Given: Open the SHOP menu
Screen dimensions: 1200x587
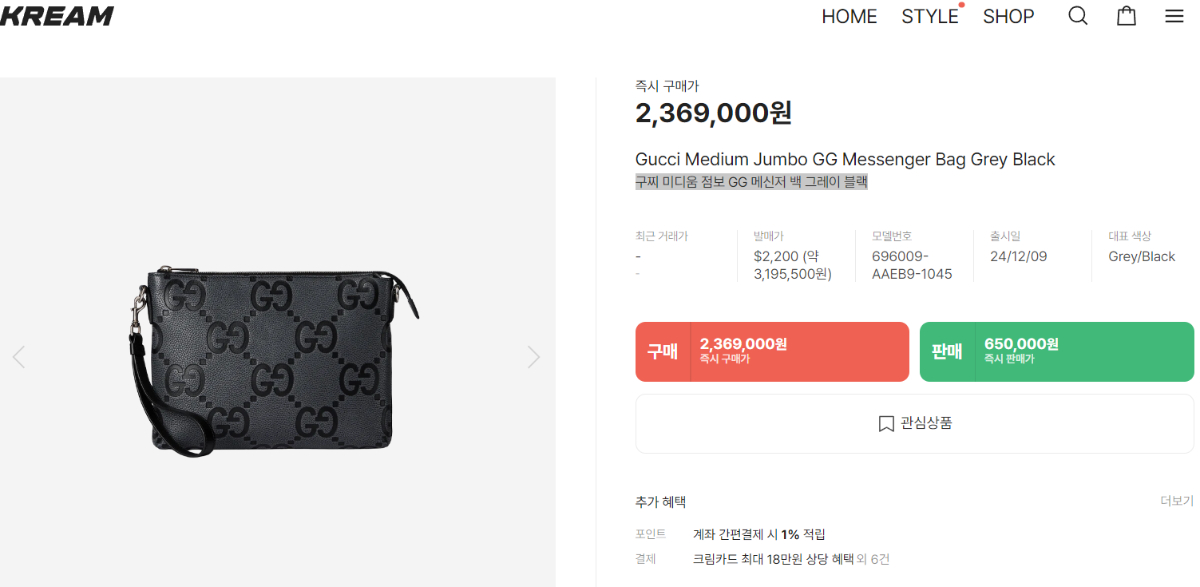Looking at the screenshot, I should pyautogui.click(x=1008, y=17).
